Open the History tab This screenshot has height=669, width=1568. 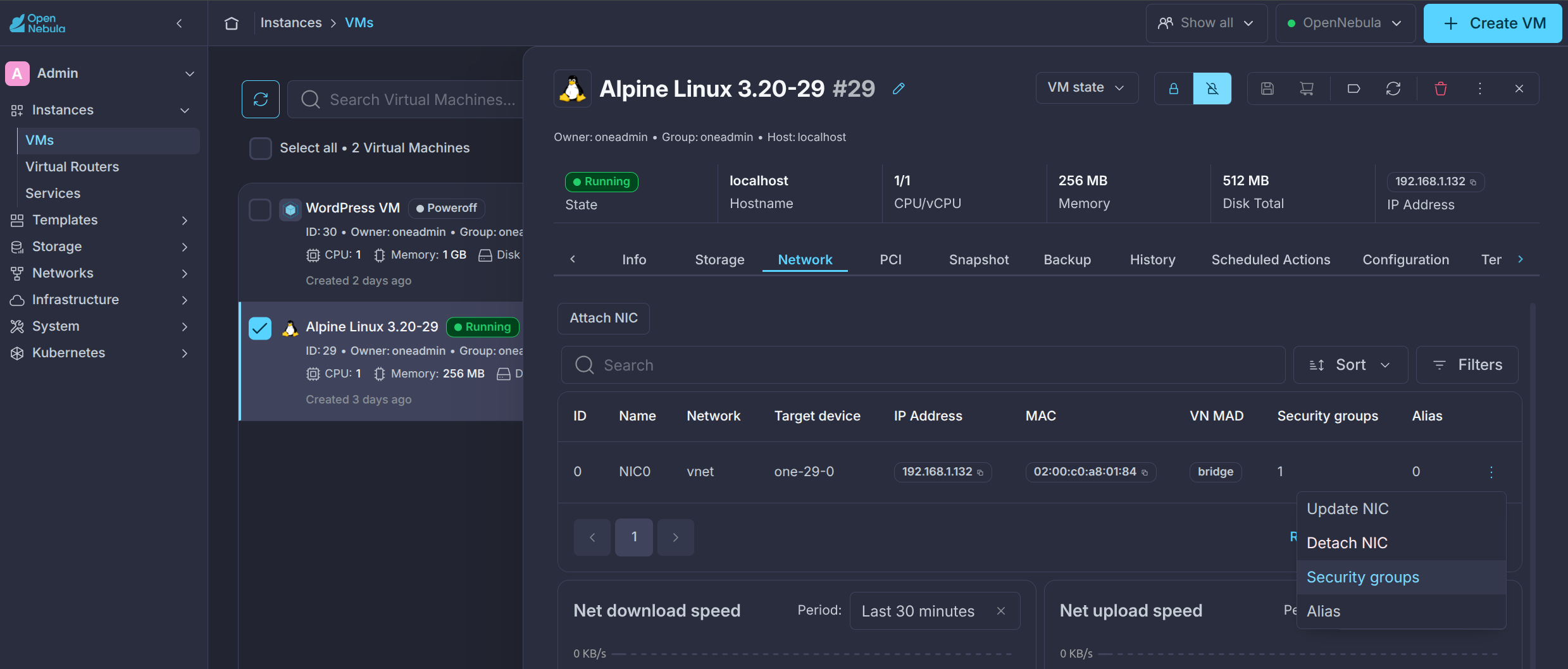pyautogui.click(x=1153, y=260)
